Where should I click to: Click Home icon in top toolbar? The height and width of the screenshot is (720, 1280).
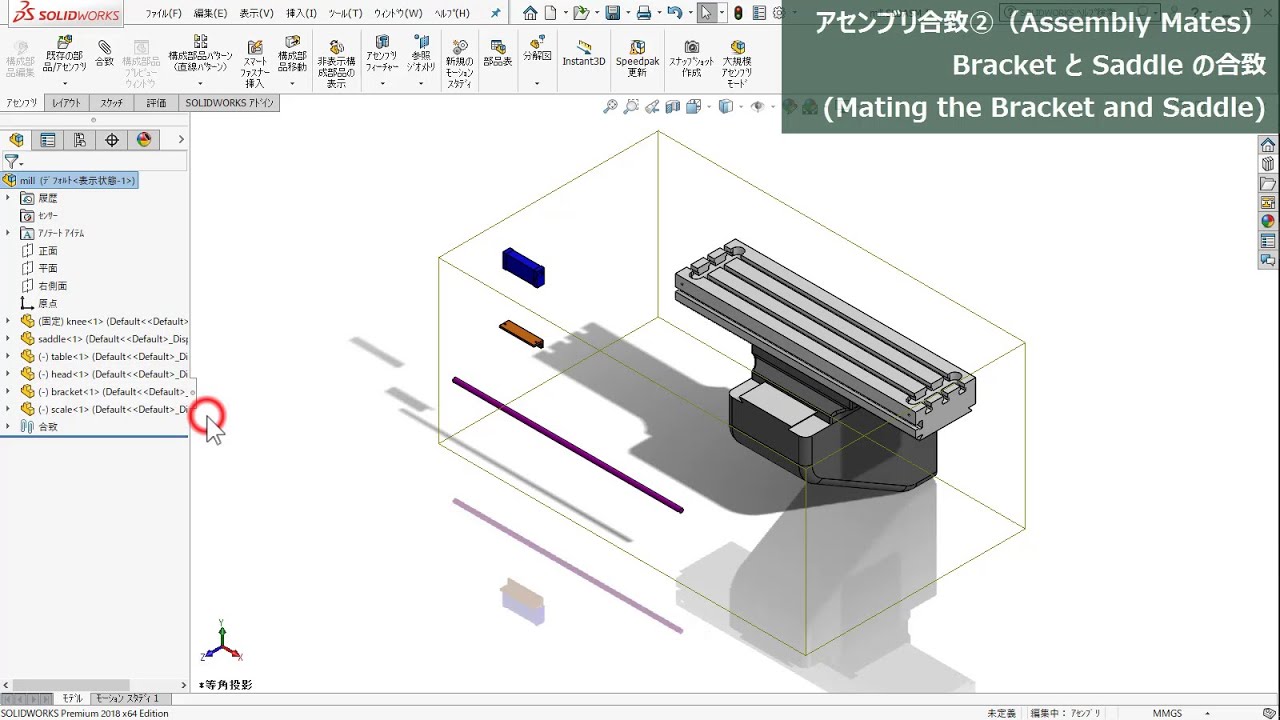(530, 13)
